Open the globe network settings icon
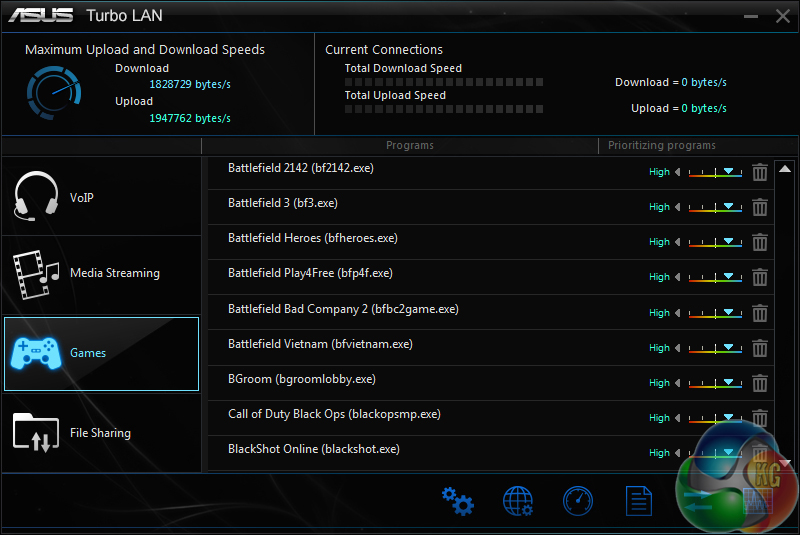The image size is (800, 535). pyautogui.click(x=518, y=500)
